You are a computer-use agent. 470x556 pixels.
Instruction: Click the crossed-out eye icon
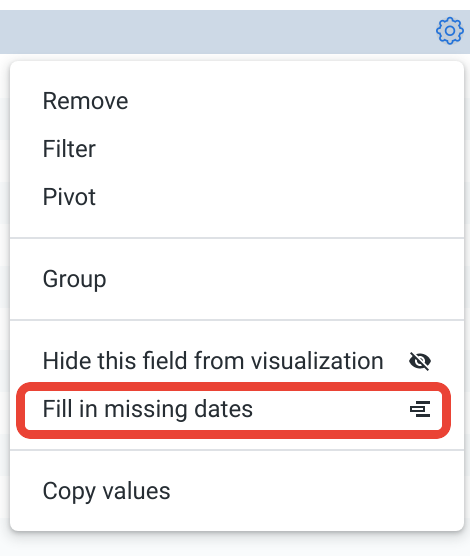pyautogui.click(x=420, y=361)
